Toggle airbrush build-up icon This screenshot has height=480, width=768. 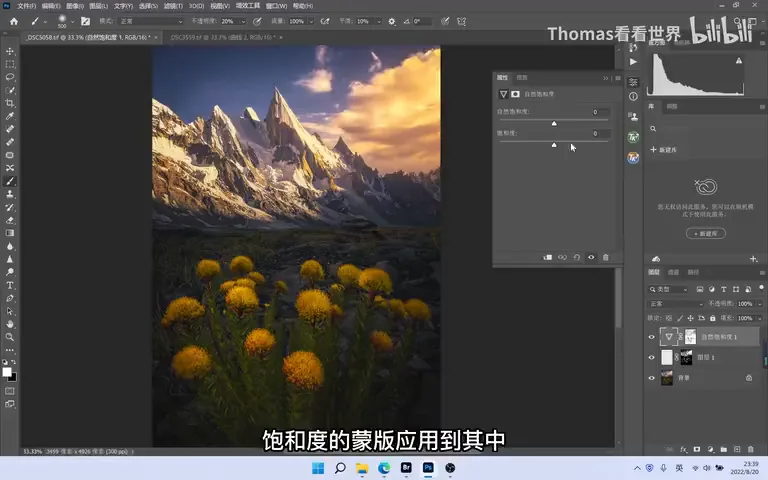click(325, 22)
